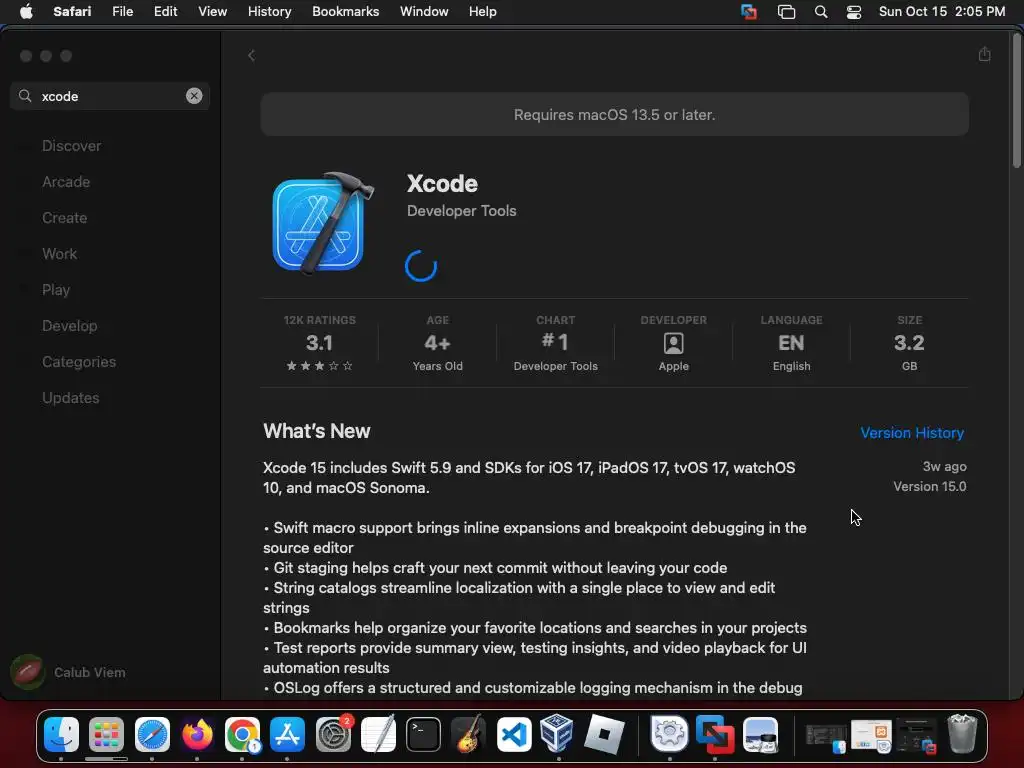Image resolution: width=1024 pixels, height=768 pixels.
Task: Open the Calub Viem account
Action: click(x=68, y=672)
